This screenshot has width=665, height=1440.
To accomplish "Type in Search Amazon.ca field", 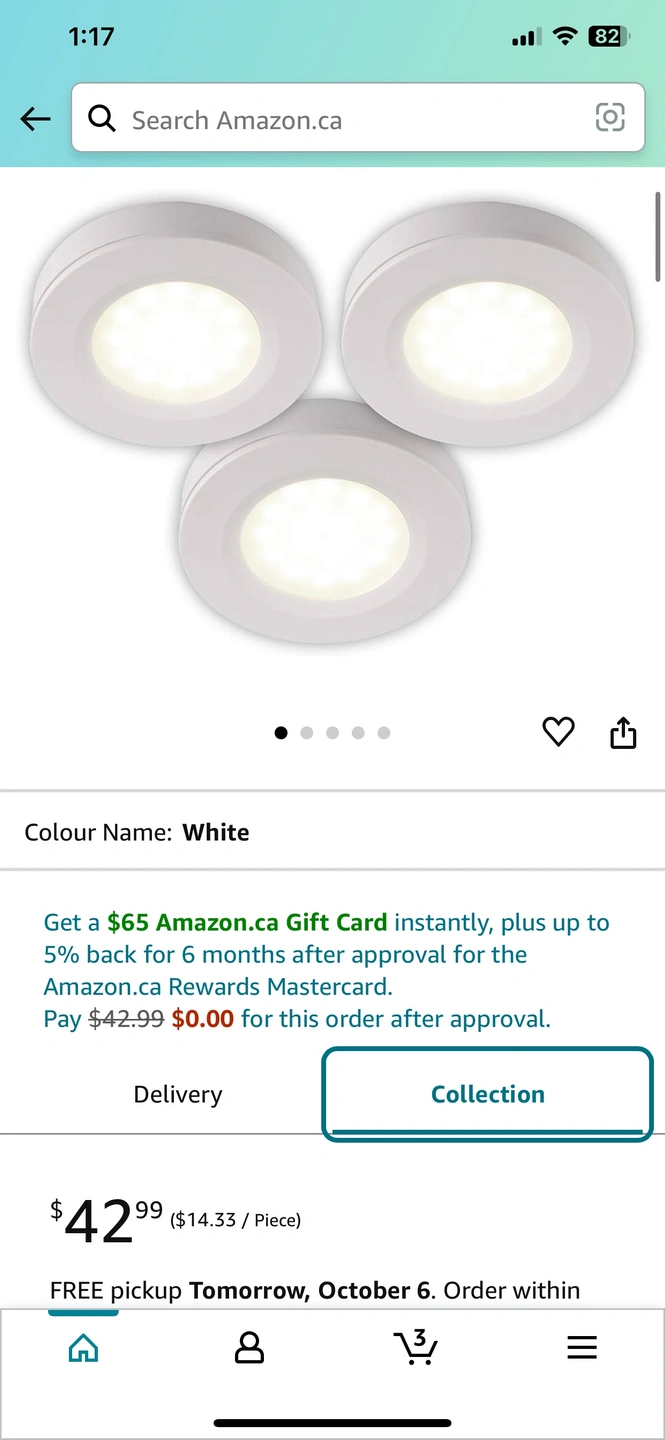I will click(350, 120).
